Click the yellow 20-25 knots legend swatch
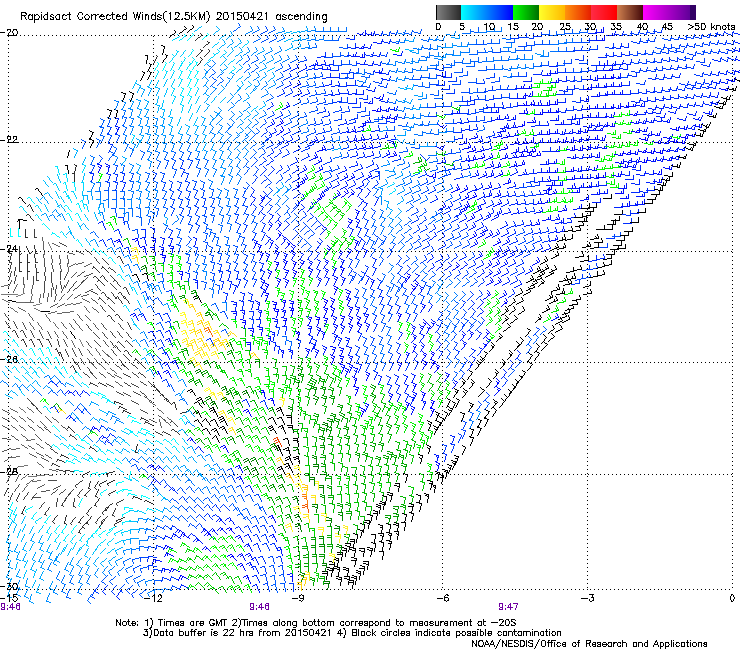 [x=552, y=12]
